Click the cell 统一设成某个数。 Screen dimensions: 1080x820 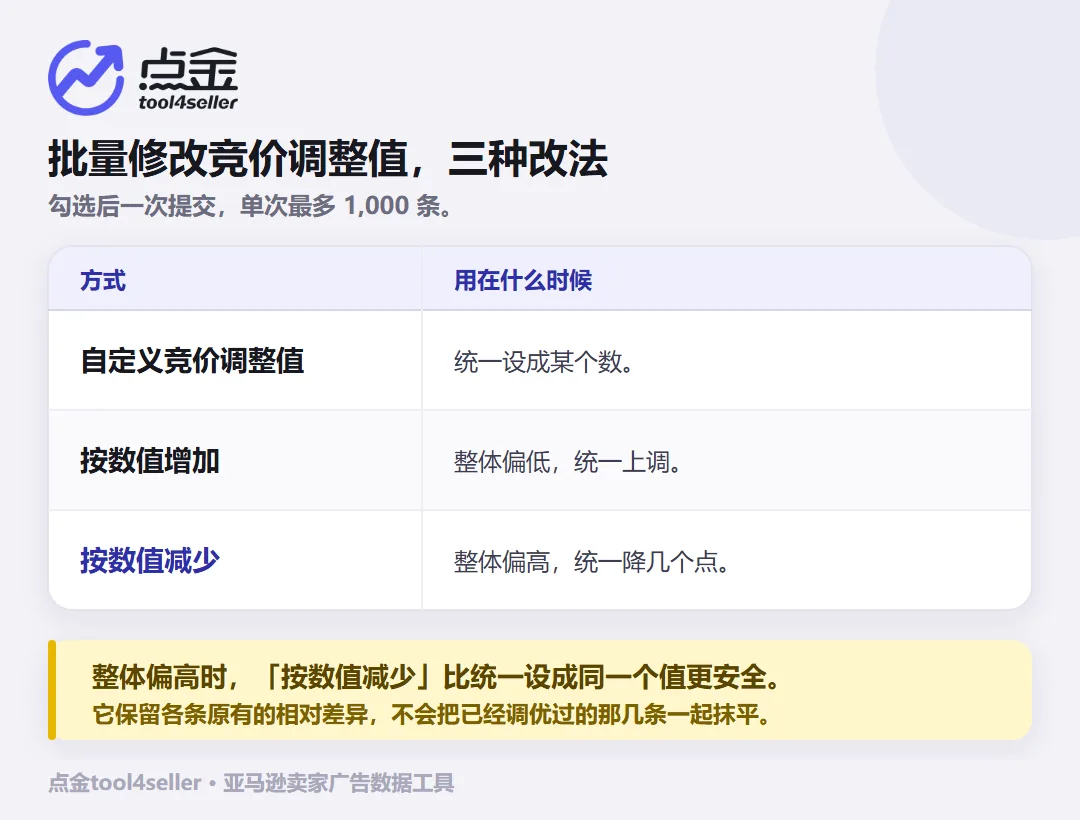pyautogui.click(x=543, y=361)
